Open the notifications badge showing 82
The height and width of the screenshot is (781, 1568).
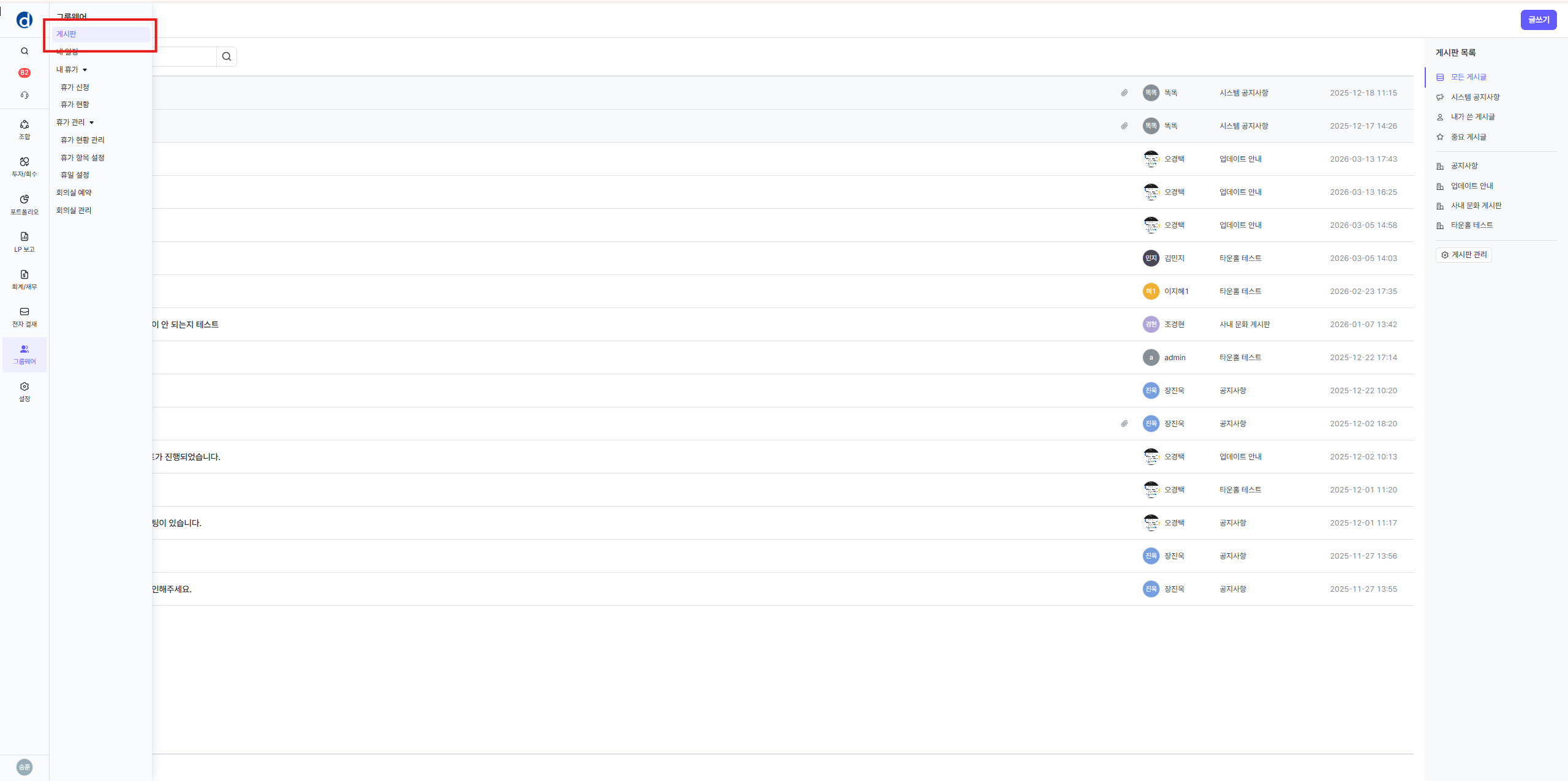pyautogui.click(x=24, y=73)
